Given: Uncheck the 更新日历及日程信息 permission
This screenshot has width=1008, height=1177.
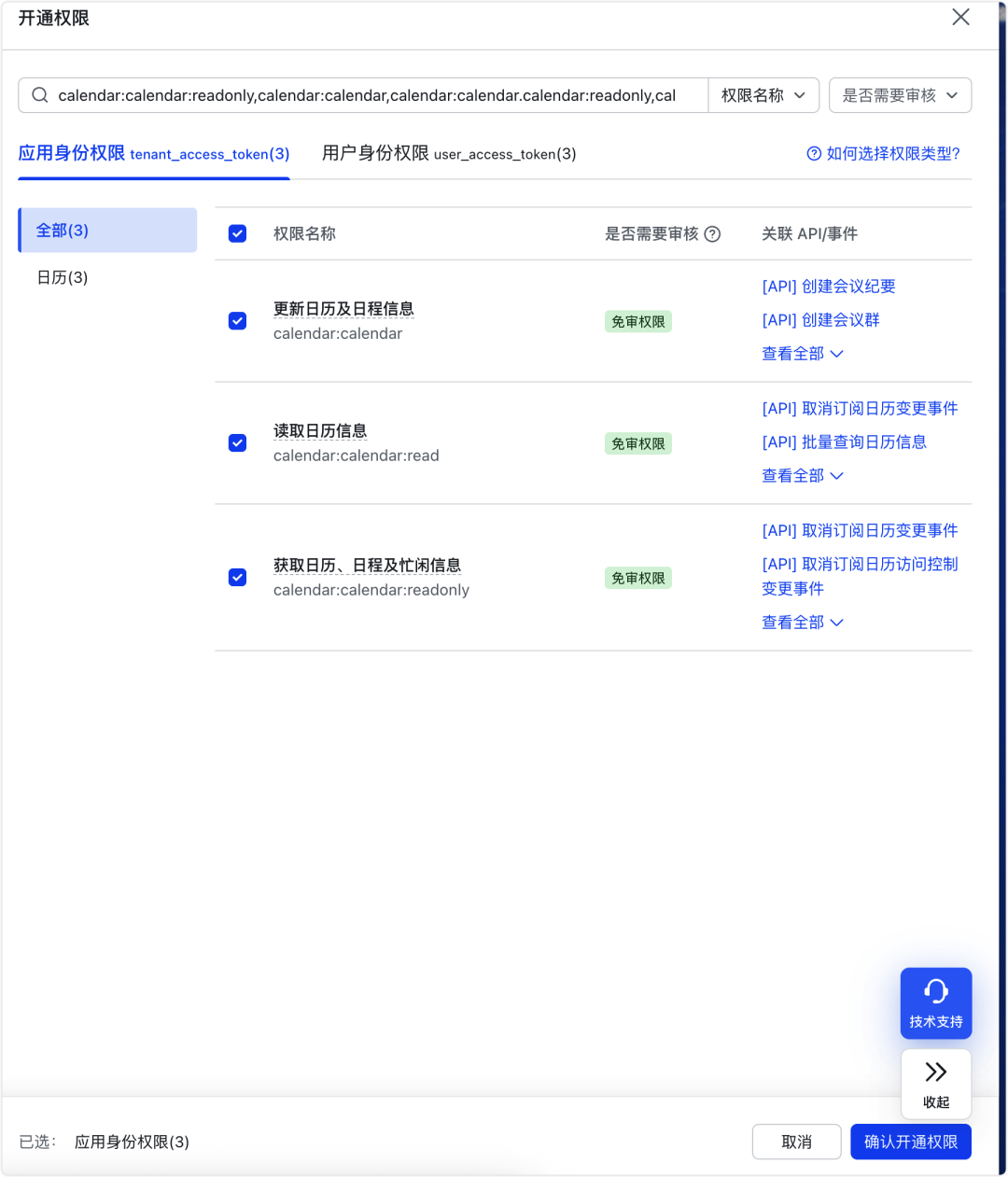Looking at the screenshot, I should pos(237,320).
